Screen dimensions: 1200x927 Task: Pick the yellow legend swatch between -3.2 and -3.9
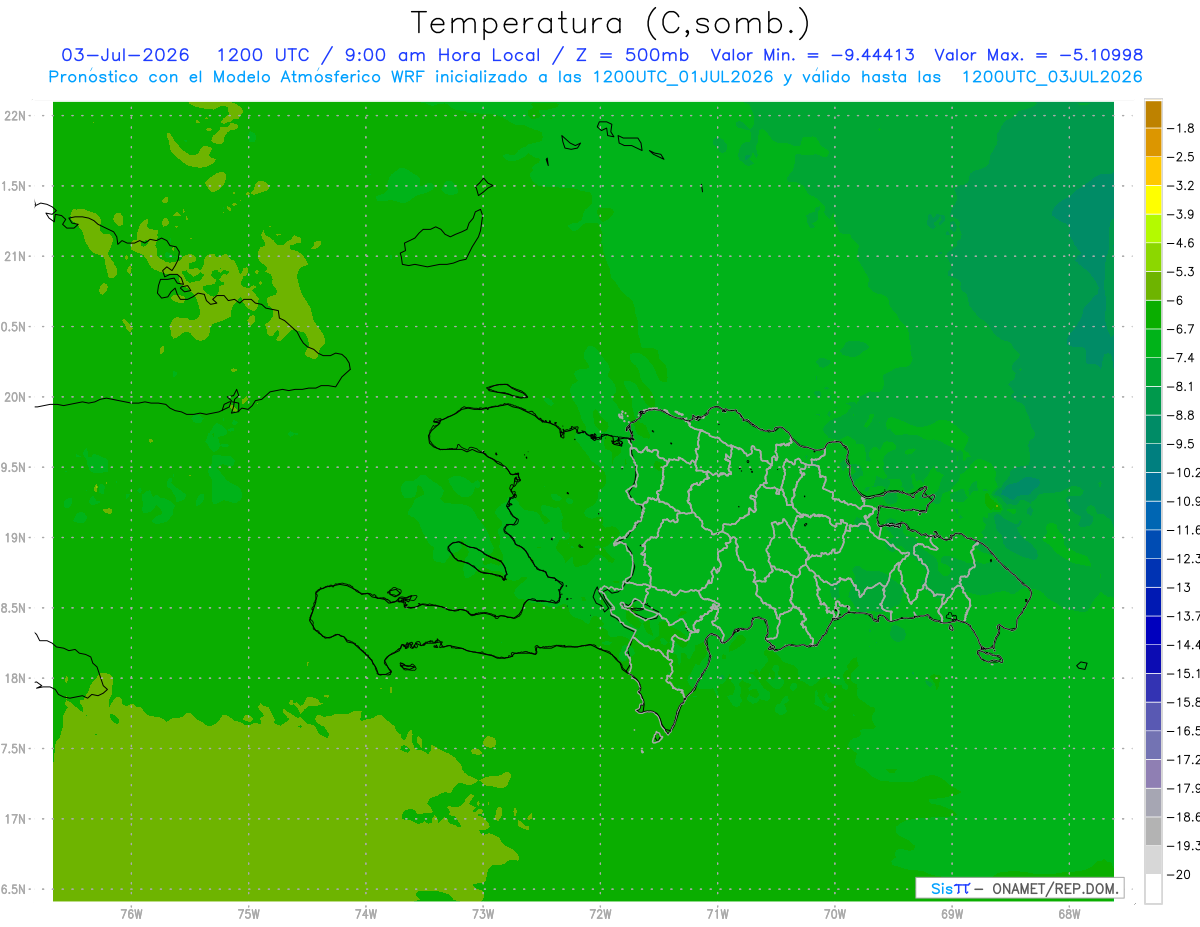[1153, 200]
